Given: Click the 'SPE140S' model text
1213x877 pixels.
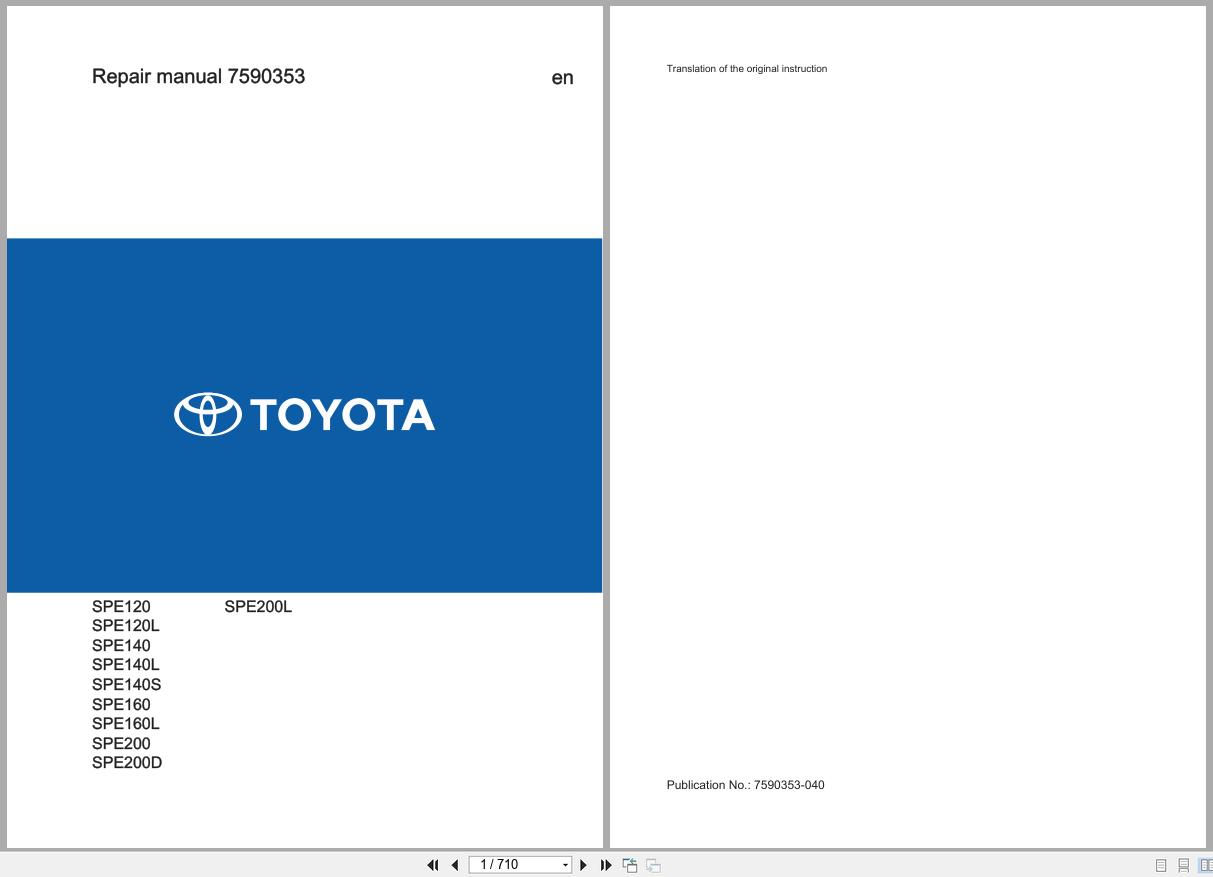Looking at the screenshot, I should point(126,685).
